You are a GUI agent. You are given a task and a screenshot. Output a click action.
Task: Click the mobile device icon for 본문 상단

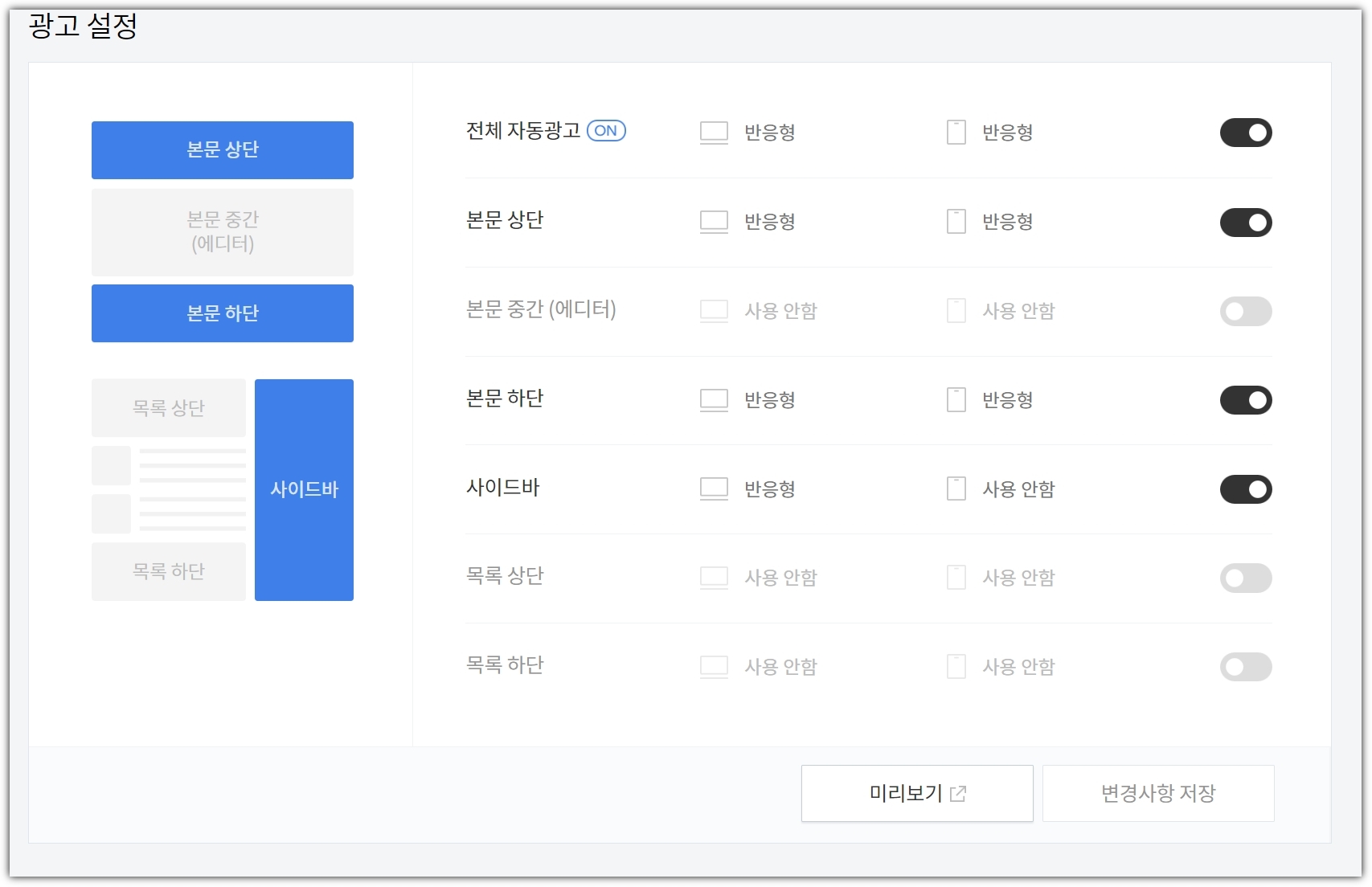click(956, 222)
